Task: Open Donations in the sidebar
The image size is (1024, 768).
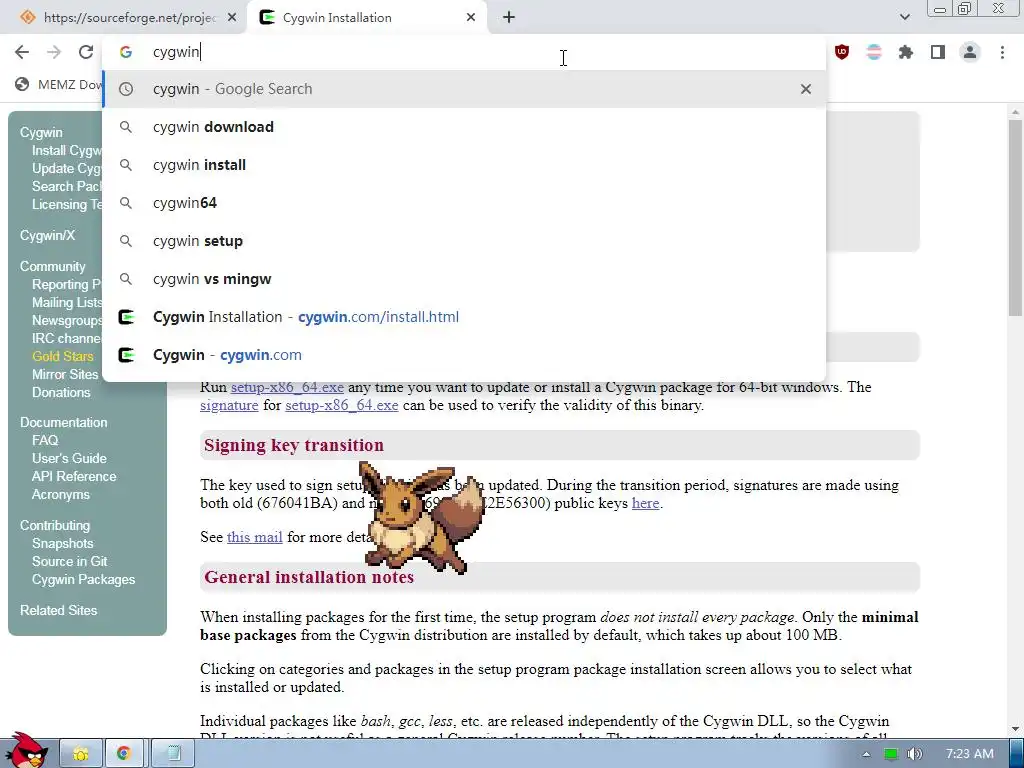Action: pyautogui.click(x=61, y=392)
